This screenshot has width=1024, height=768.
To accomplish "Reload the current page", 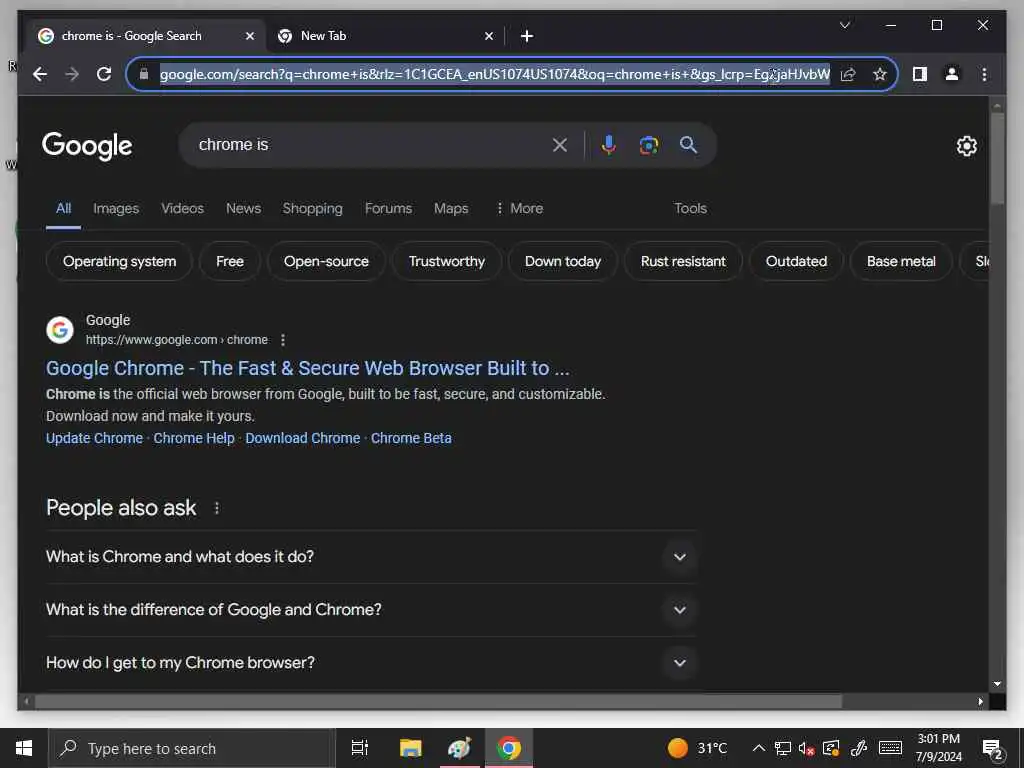I will coord(104,74).
